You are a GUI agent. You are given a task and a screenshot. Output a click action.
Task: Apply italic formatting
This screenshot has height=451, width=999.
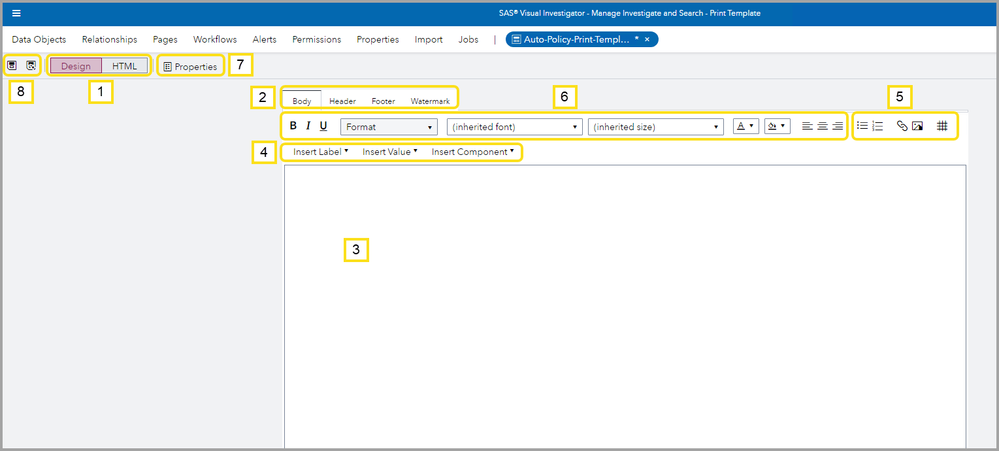(x=308, y=126)
